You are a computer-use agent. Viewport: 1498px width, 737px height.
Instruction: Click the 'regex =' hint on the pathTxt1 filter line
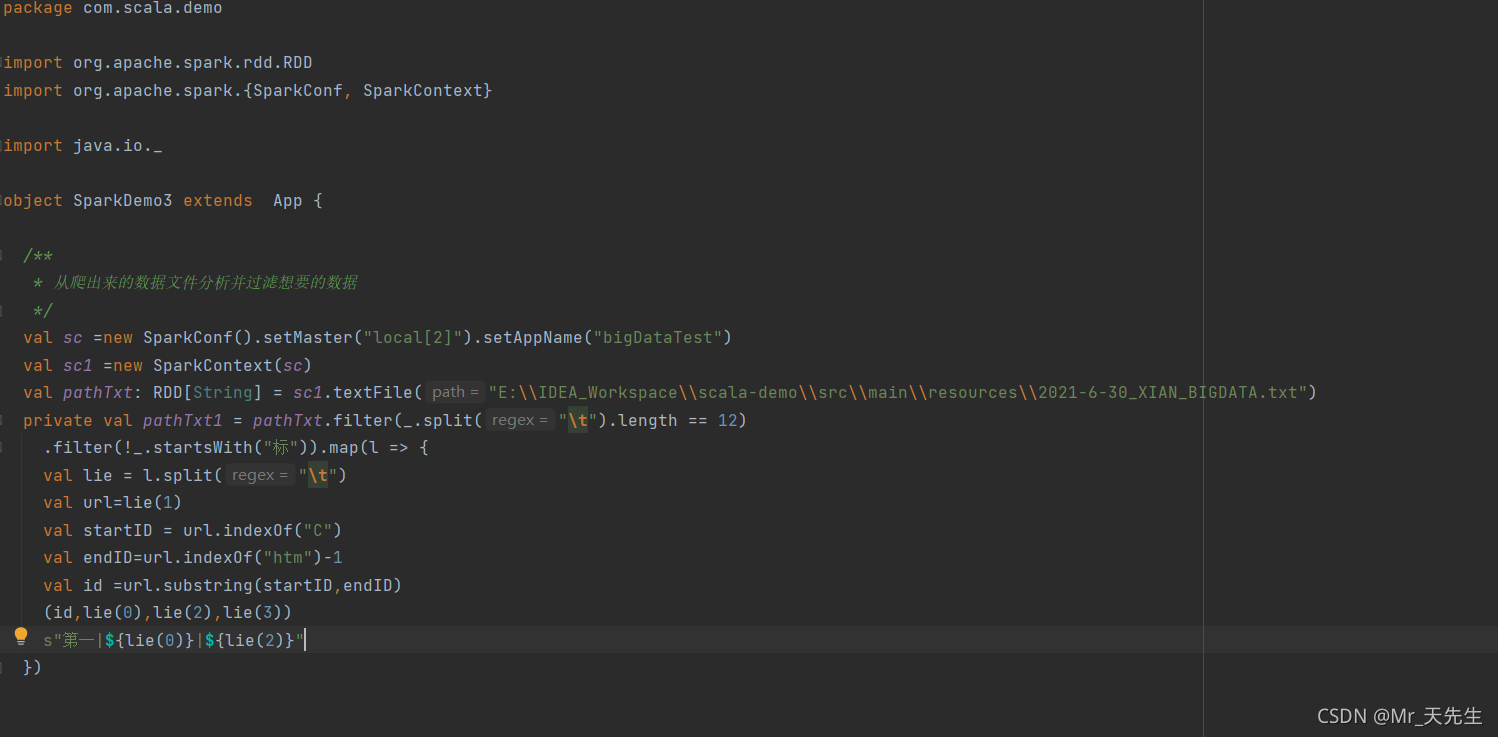(x=520, y=421)
